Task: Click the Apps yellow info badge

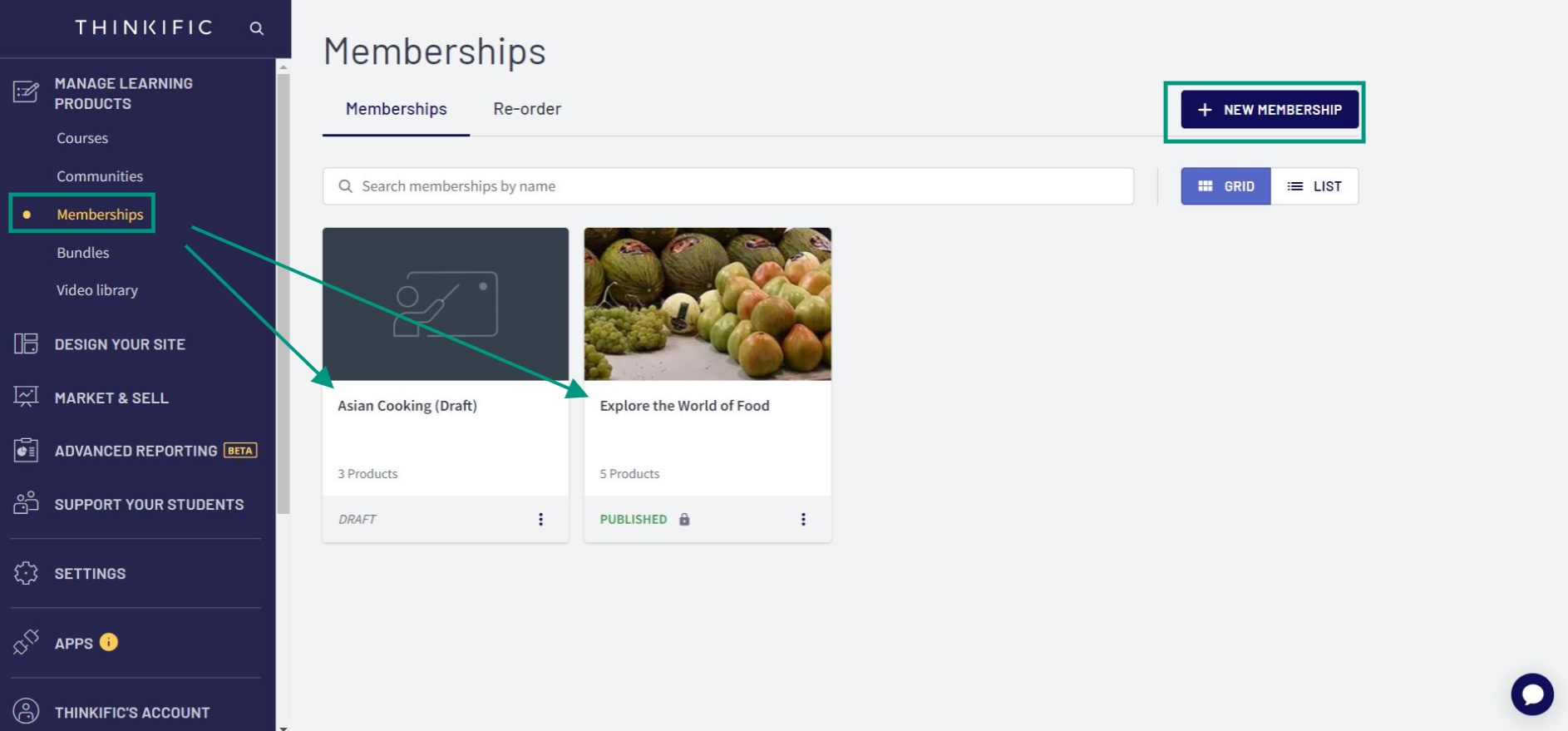Action: tap(109, 642)
